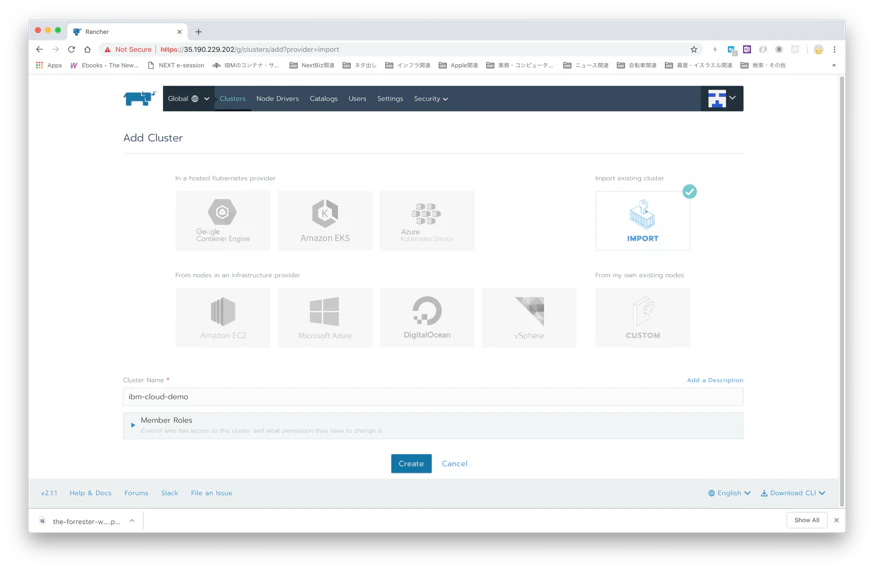Go to the Clusters tab
The image size is (874, 570).
pos(232,99)
